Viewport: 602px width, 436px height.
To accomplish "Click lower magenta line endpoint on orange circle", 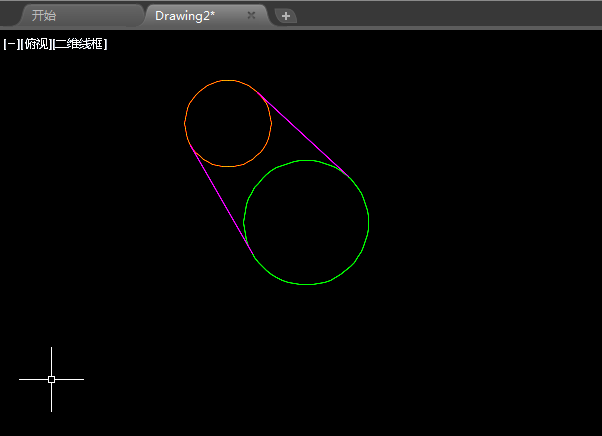I will point(190,145).
